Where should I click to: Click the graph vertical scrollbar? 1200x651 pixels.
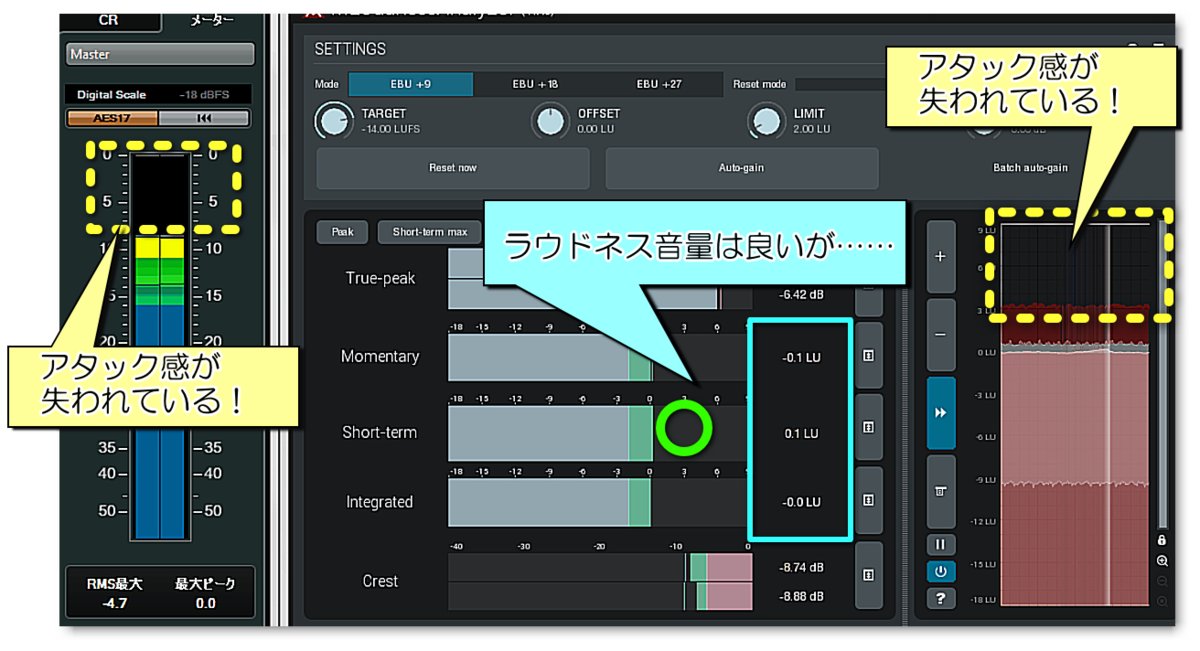[x=1162, y=372]
